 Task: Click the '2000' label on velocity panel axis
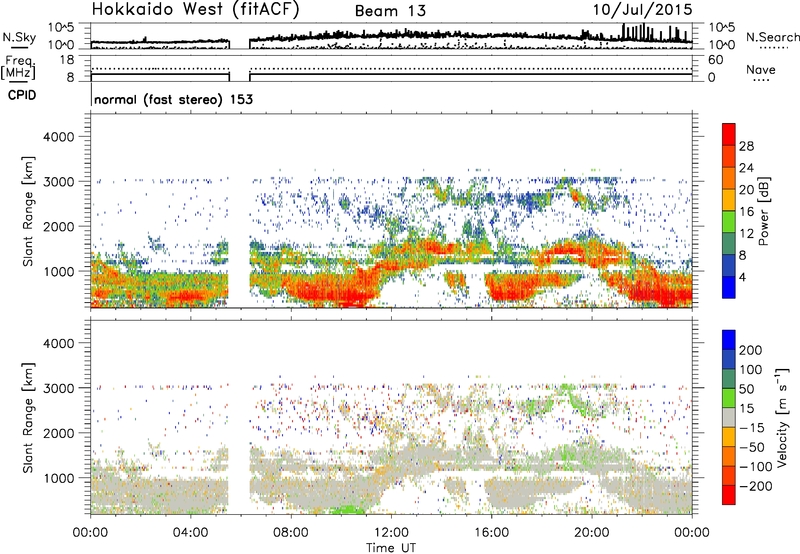[58, 433]
